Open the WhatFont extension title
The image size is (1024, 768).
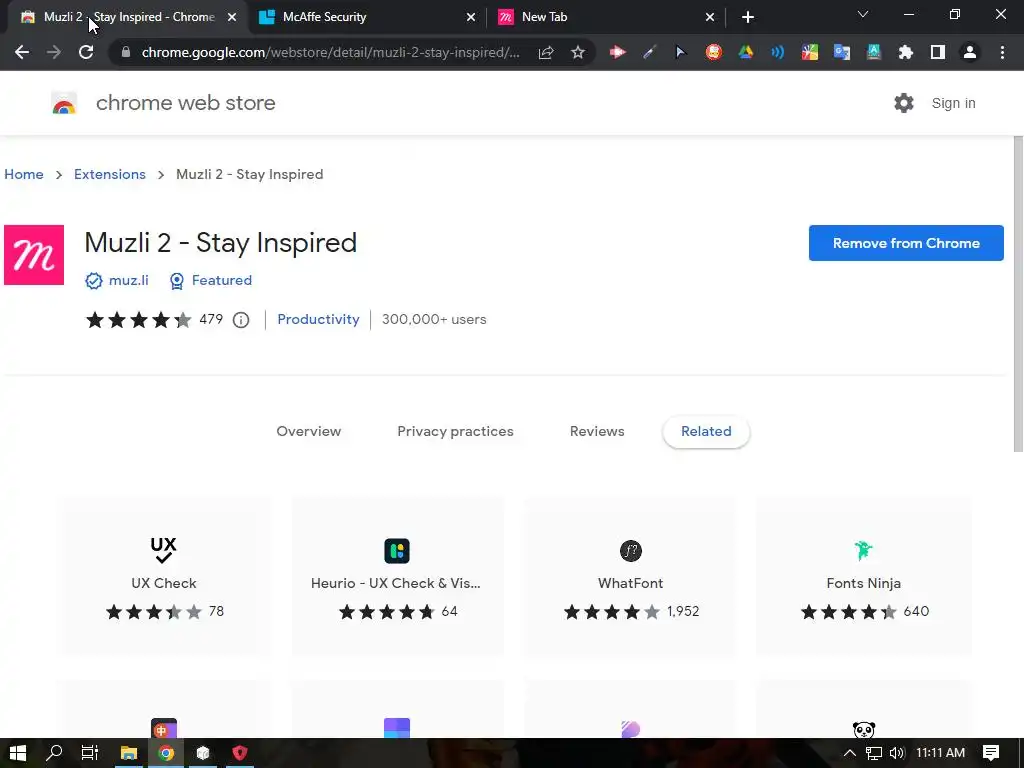click(x=630, y=583)
